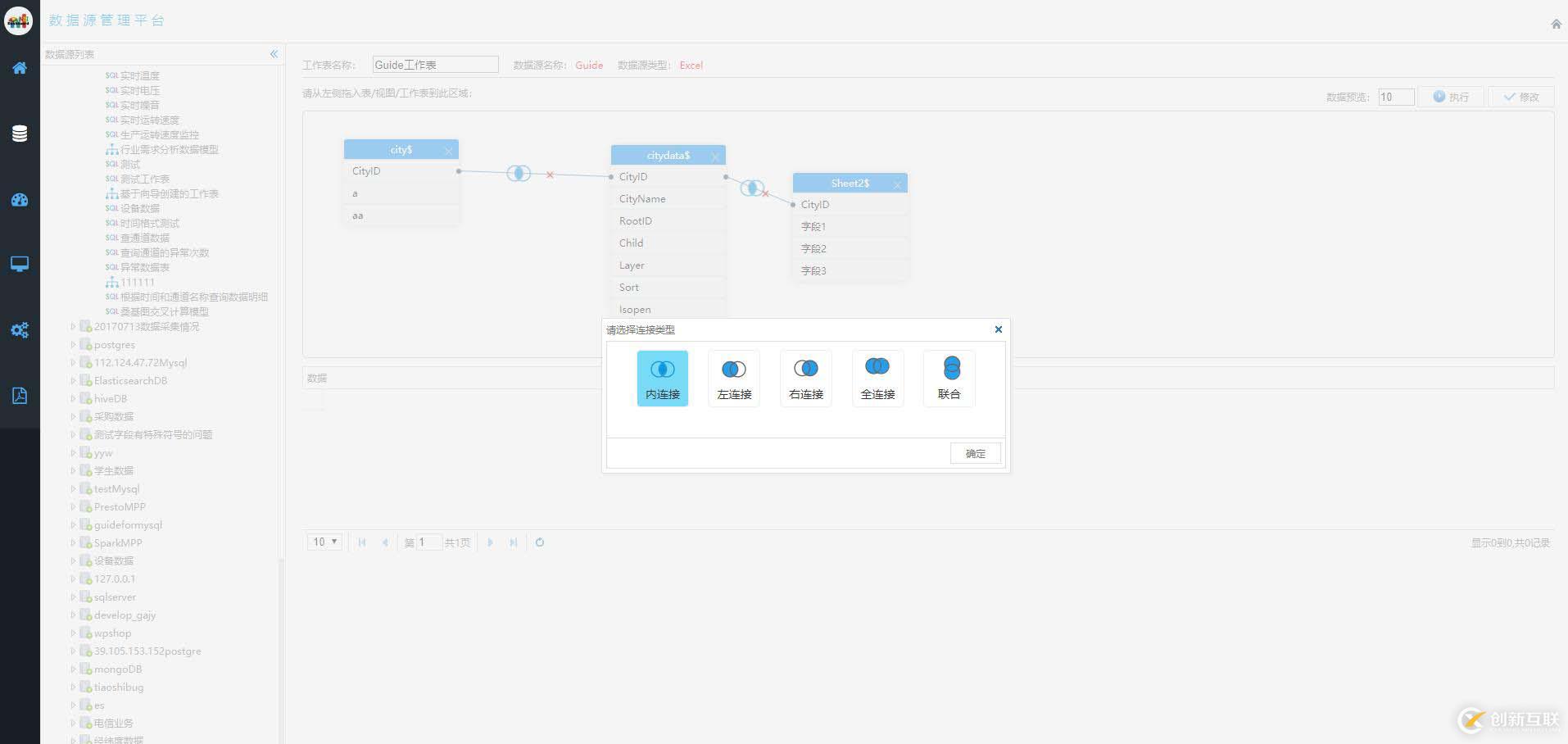Click the page number input field

[429, 542]
